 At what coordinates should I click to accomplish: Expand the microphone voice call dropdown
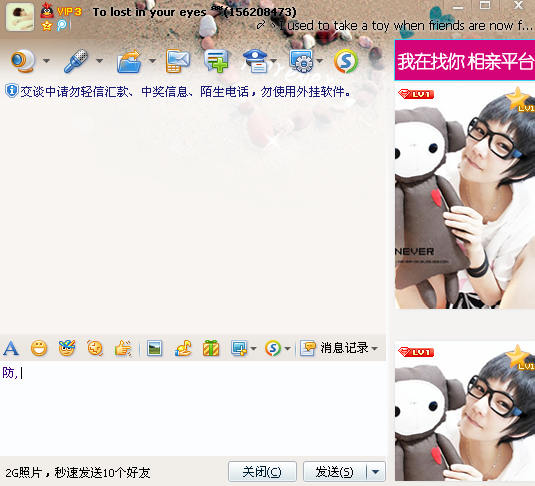click(x=99, y=61)
